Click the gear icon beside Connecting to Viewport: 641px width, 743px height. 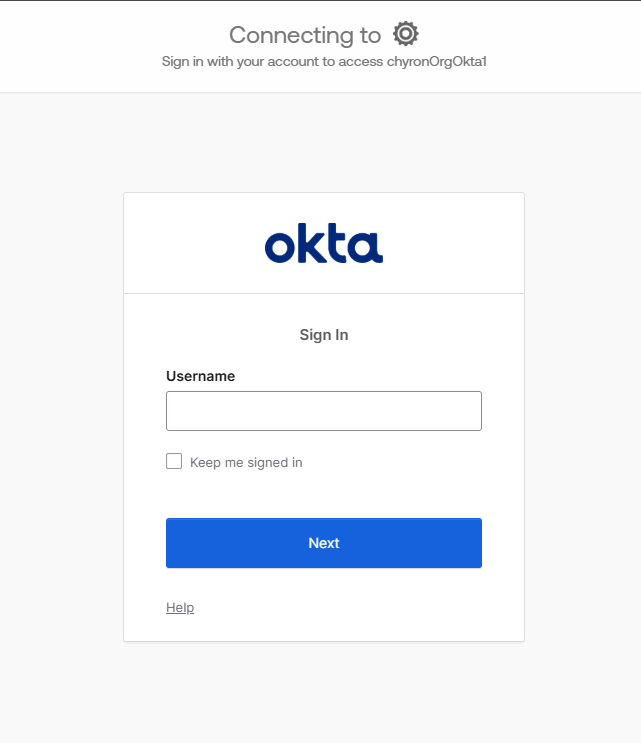click(405, 34)
